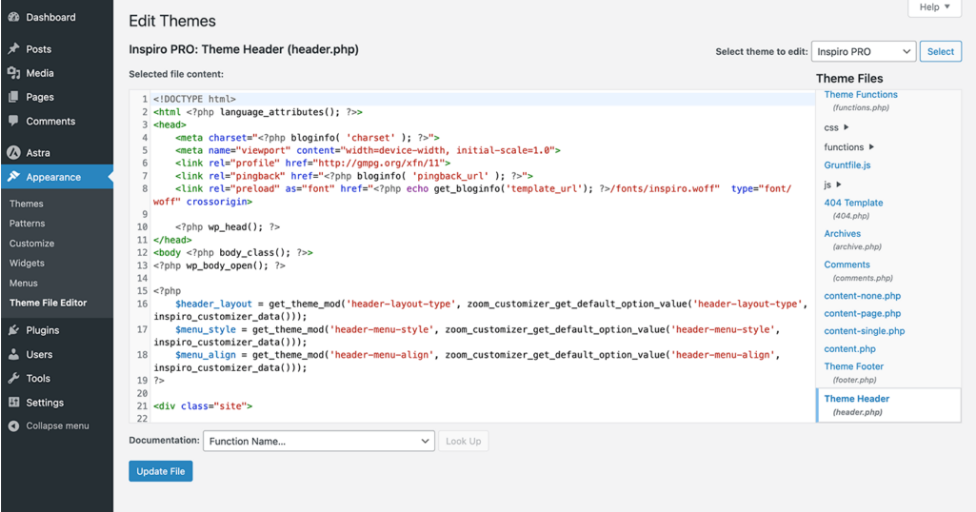Click the Media icon in sidebar
The image size is (976, 512).
pos(13,73)
